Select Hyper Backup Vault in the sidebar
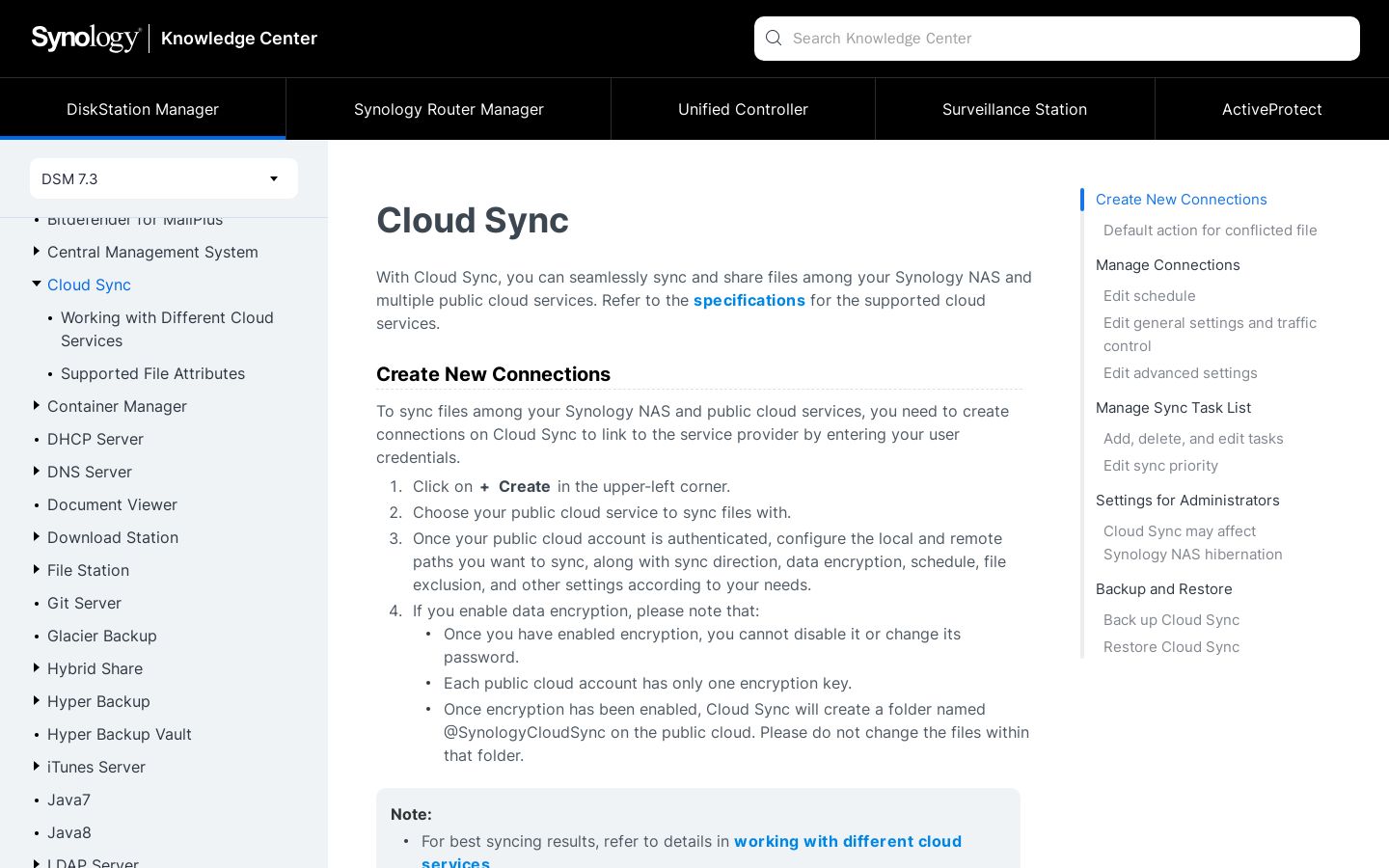 (x=120, y=734)
